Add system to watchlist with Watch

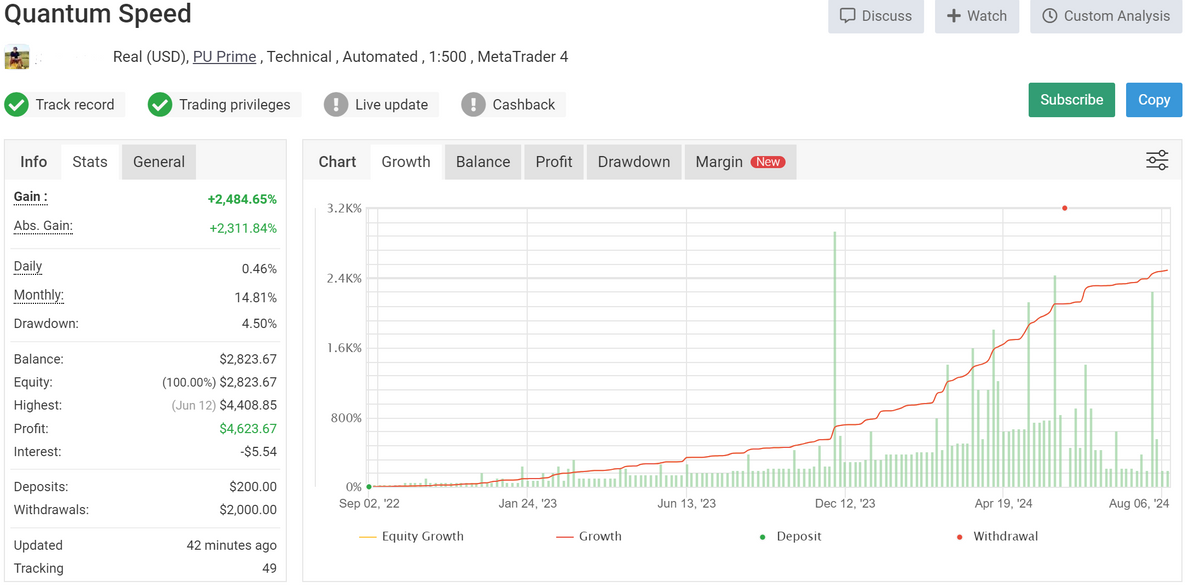(x=976, y=16)
